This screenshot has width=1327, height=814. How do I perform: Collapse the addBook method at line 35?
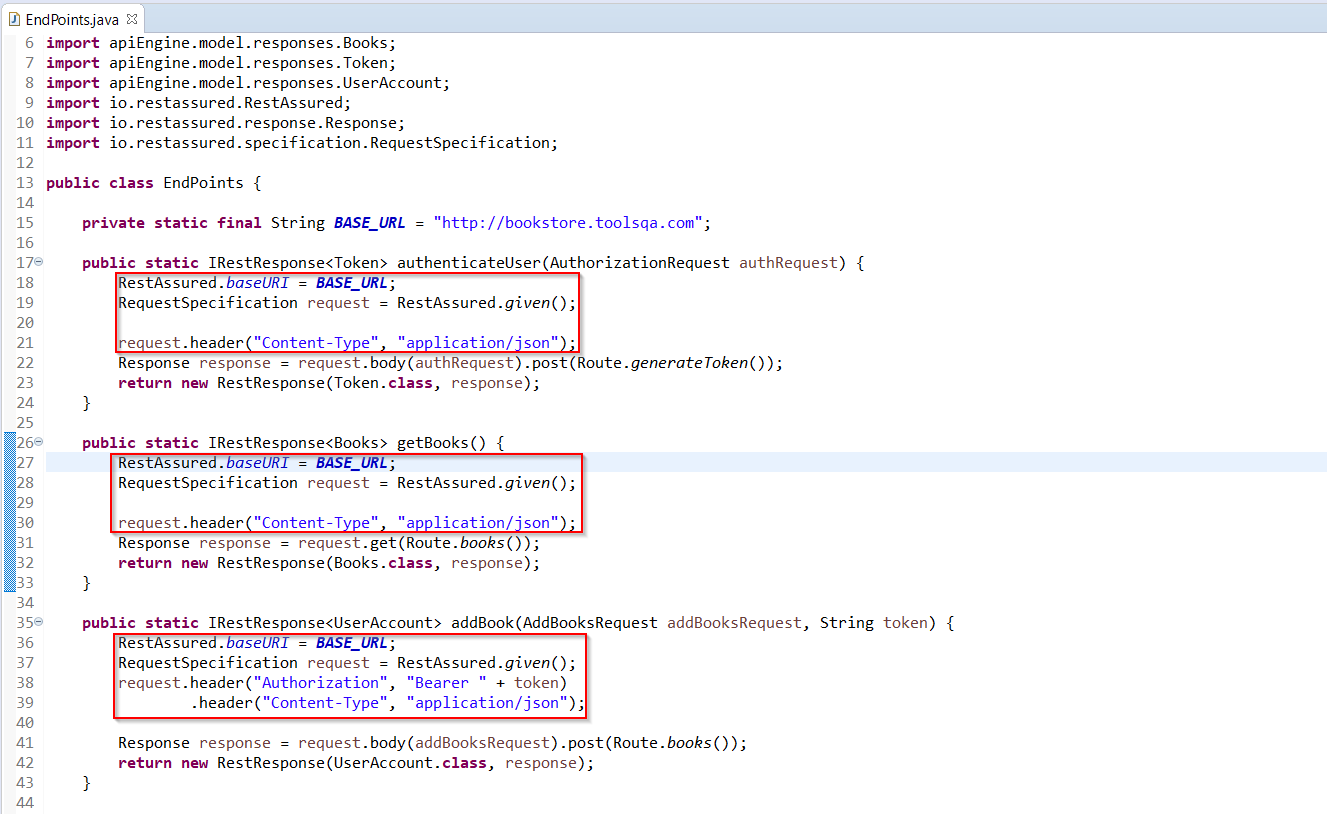tap(38, 622)
